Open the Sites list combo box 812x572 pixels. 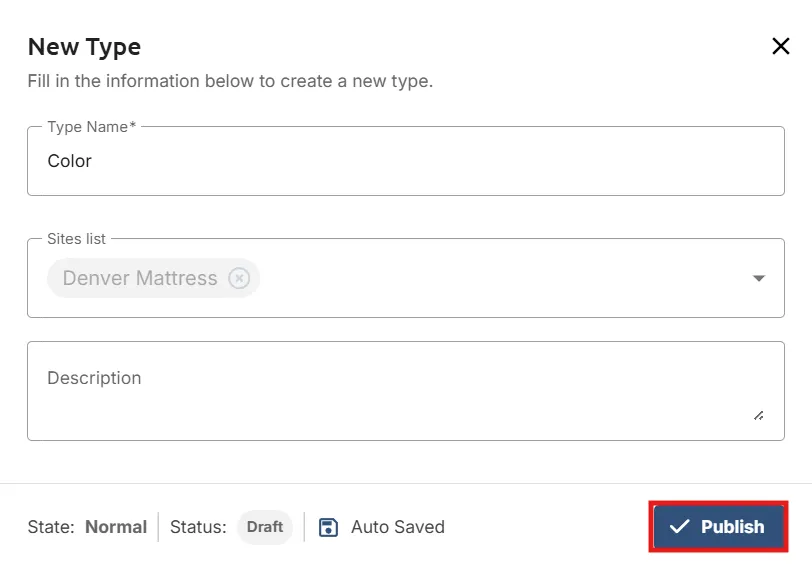click(x=405, y=278)
